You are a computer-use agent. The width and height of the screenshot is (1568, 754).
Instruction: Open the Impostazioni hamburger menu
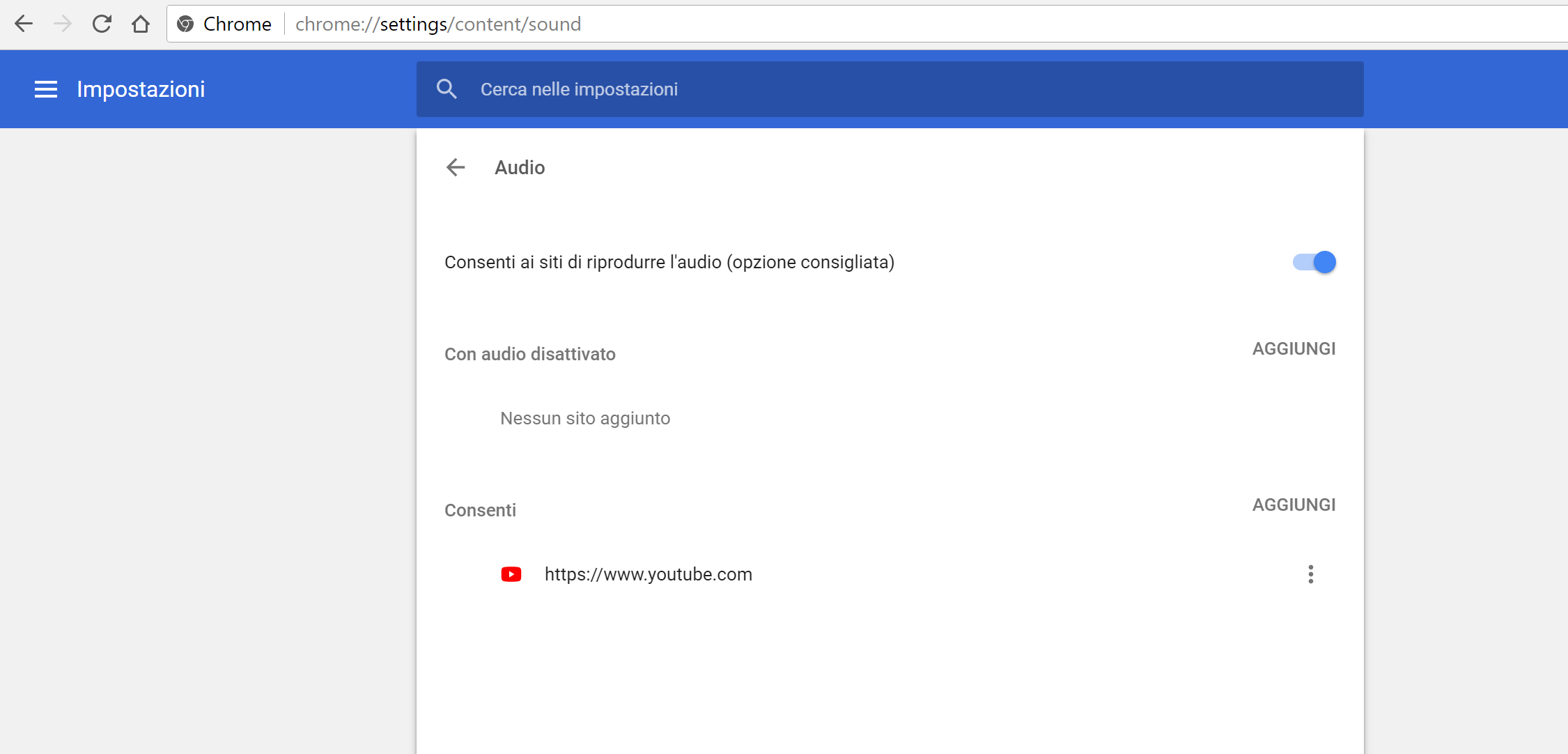[x=46, y=89]
